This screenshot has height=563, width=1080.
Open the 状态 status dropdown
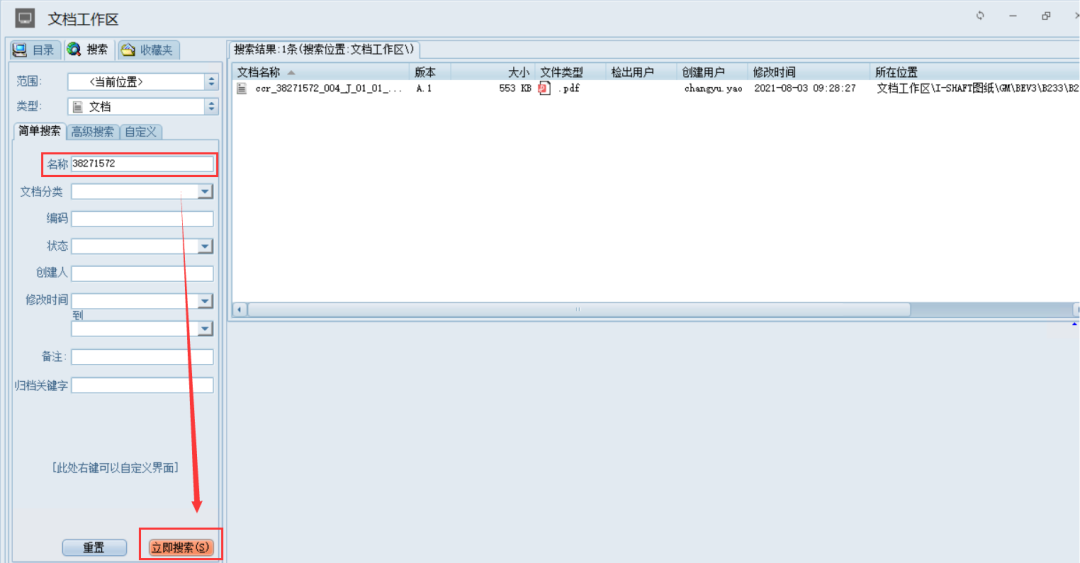click(205, 246)
